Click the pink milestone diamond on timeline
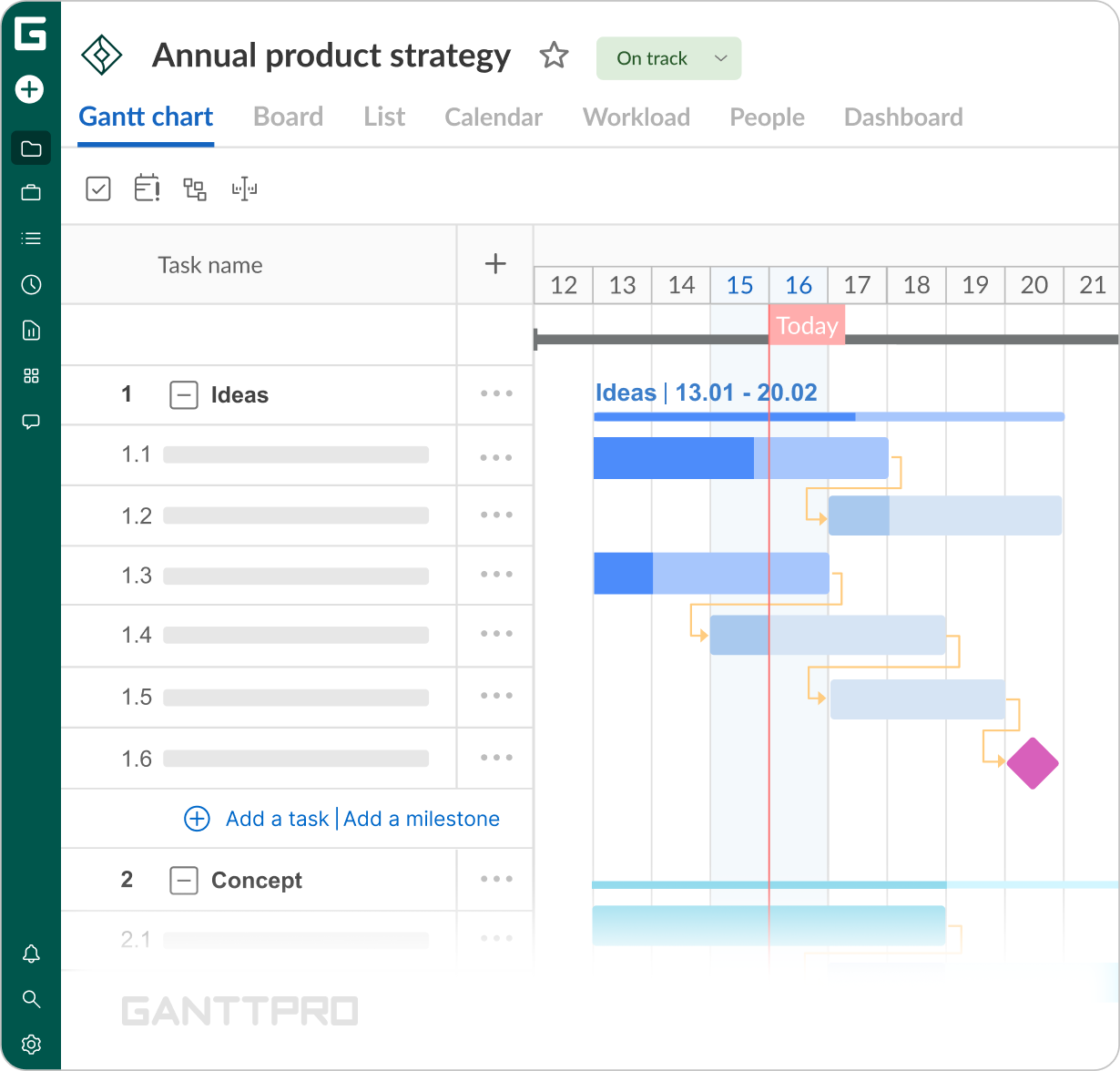 point(1033,763)
